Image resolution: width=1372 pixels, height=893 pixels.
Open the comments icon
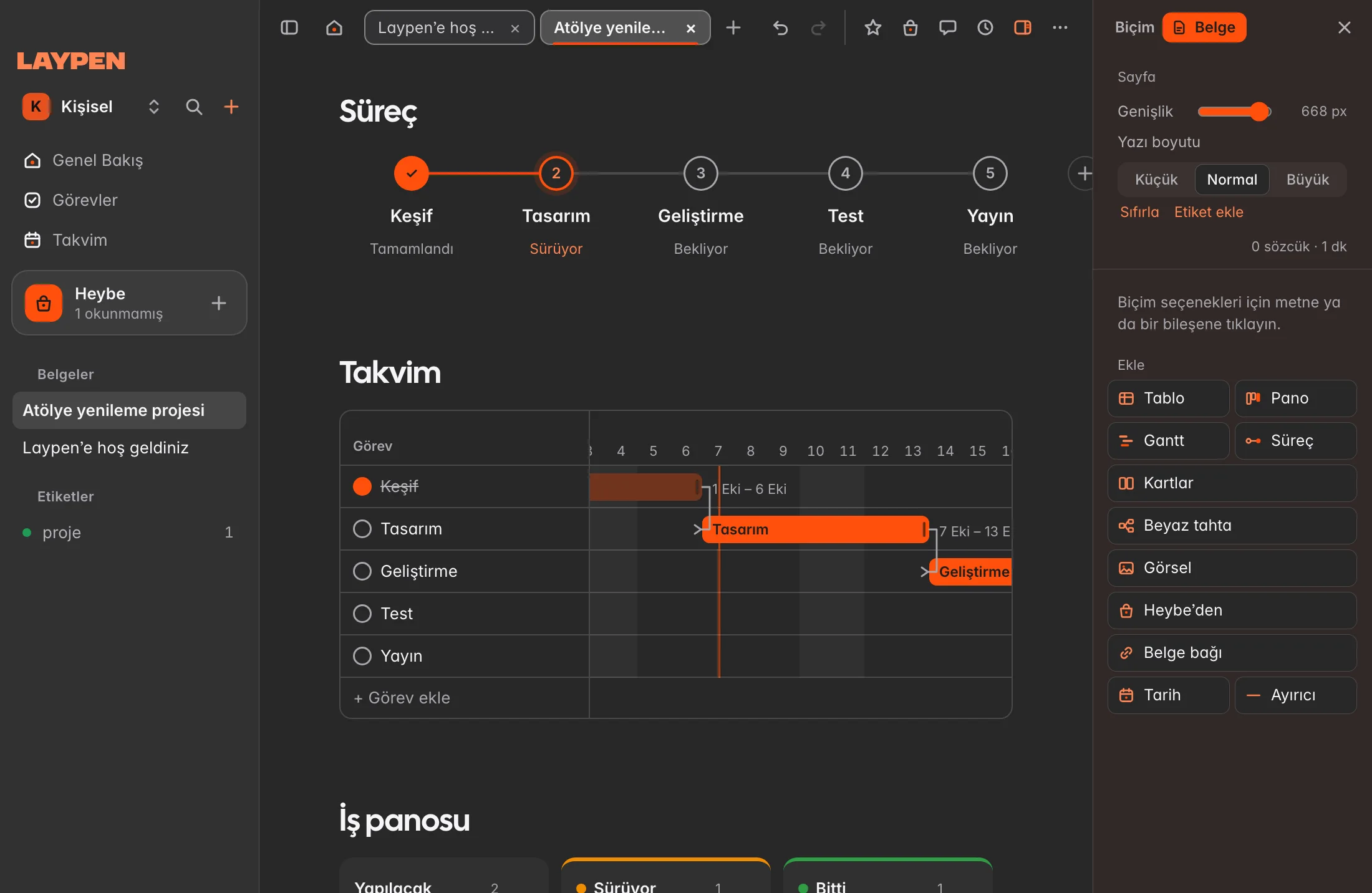pyautogui.click(x=948, y=27)
